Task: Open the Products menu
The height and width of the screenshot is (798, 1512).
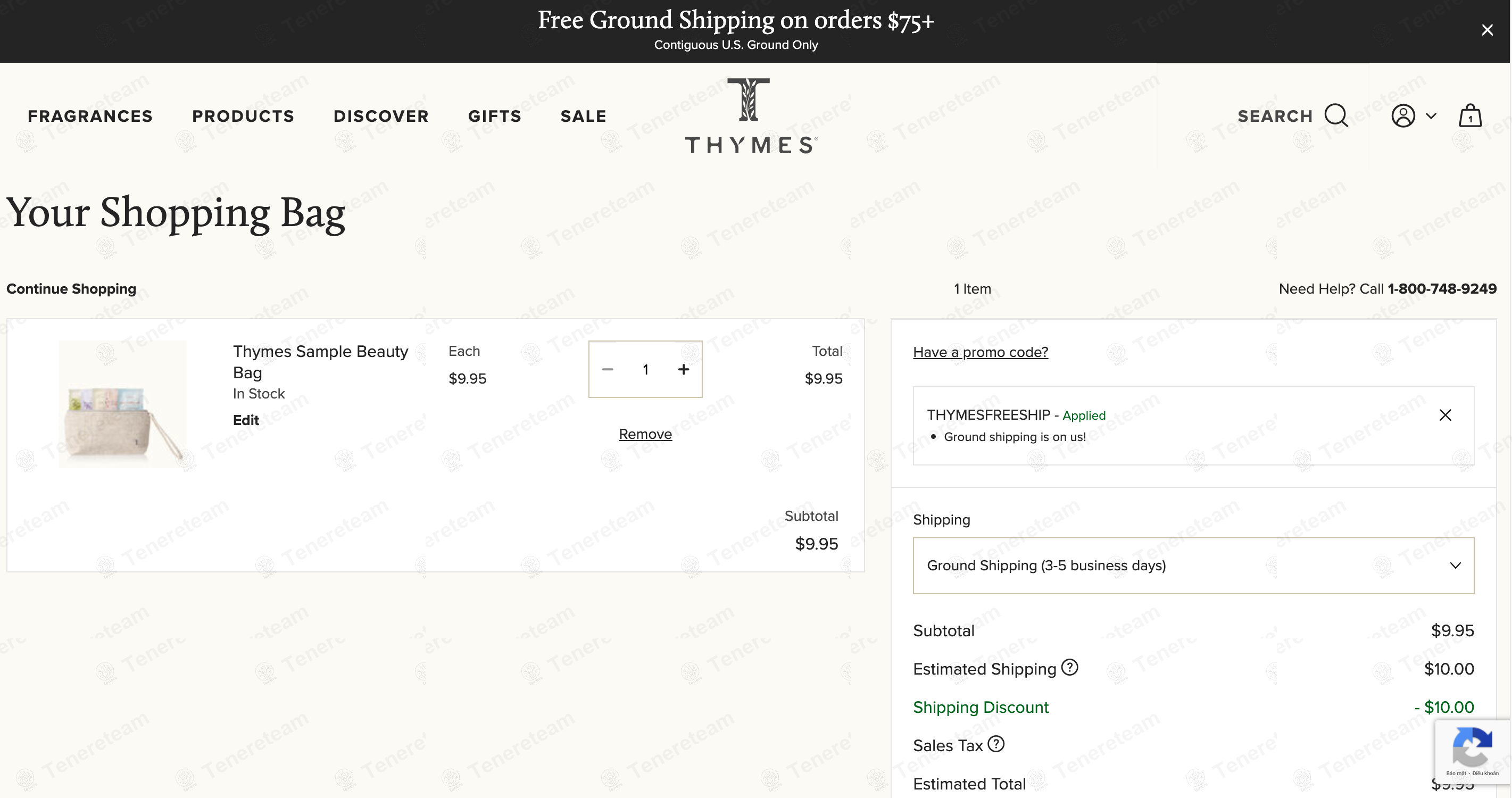Action: [x=243, y=116]
